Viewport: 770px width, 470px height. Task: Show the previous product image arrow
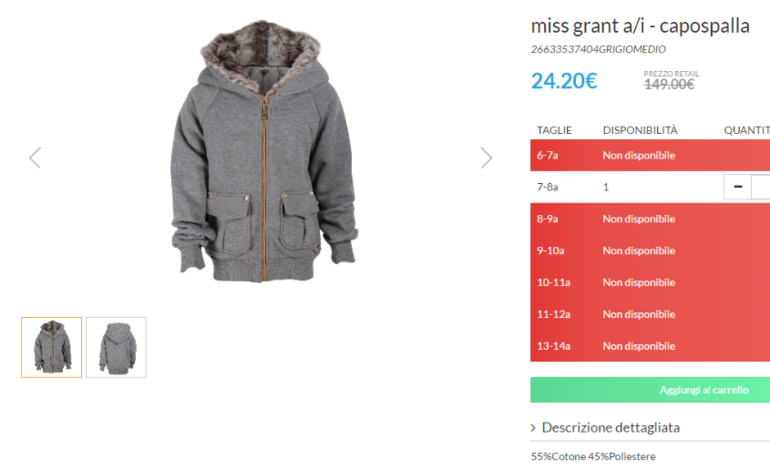click(x=35, y=158)
